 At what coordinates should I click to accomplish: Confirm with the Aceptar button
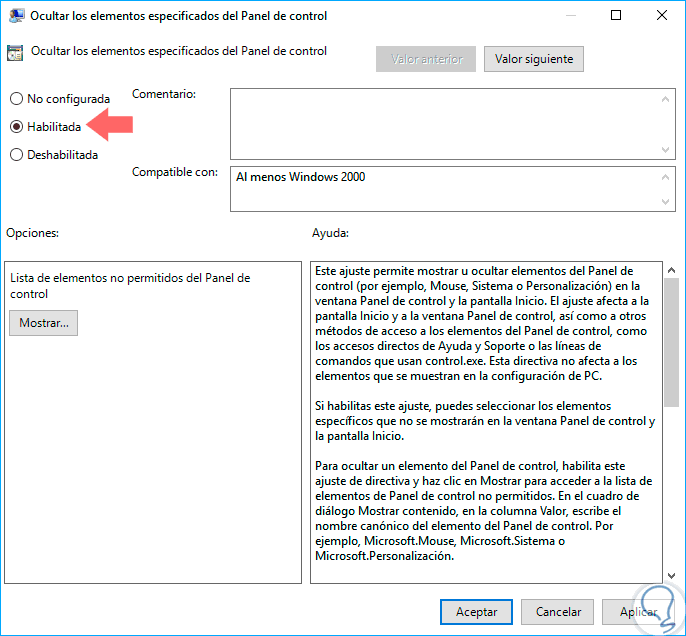(x=476, y=612)
